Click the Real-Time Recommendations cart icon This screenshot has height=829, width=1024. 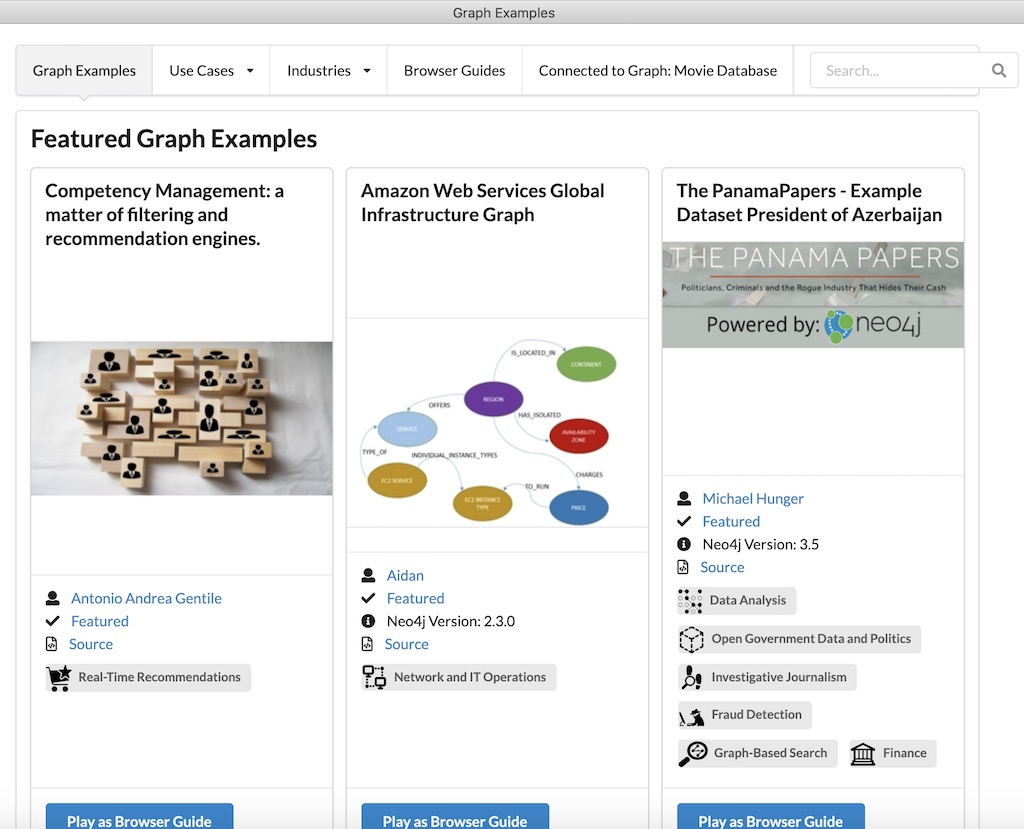[x=59, y=677]
